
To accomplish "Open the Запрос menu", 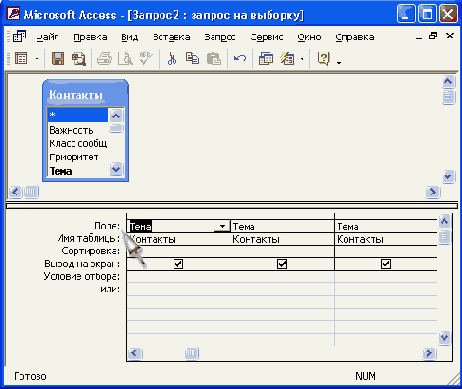I will pos(220,37).
